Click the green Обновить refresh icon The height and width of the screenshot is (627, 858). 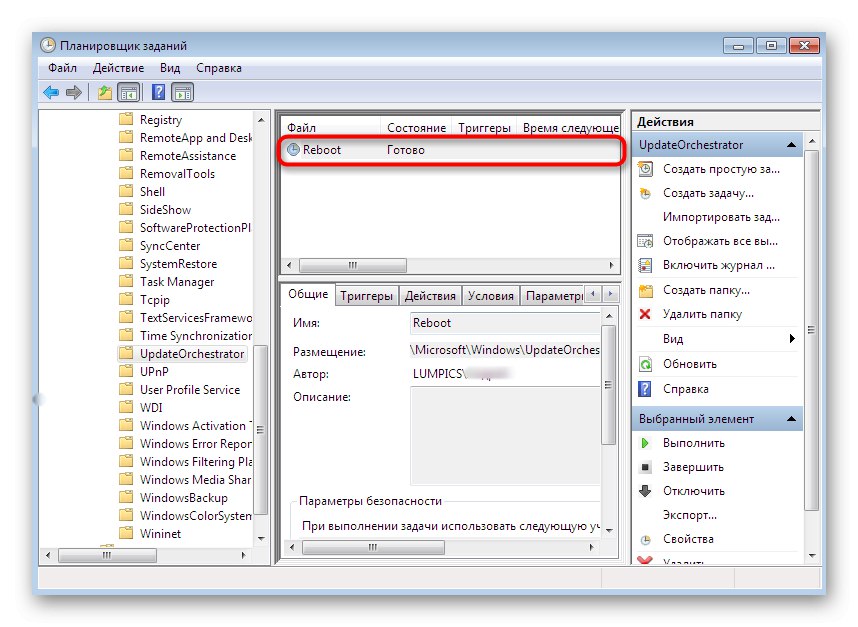[646, 364]
